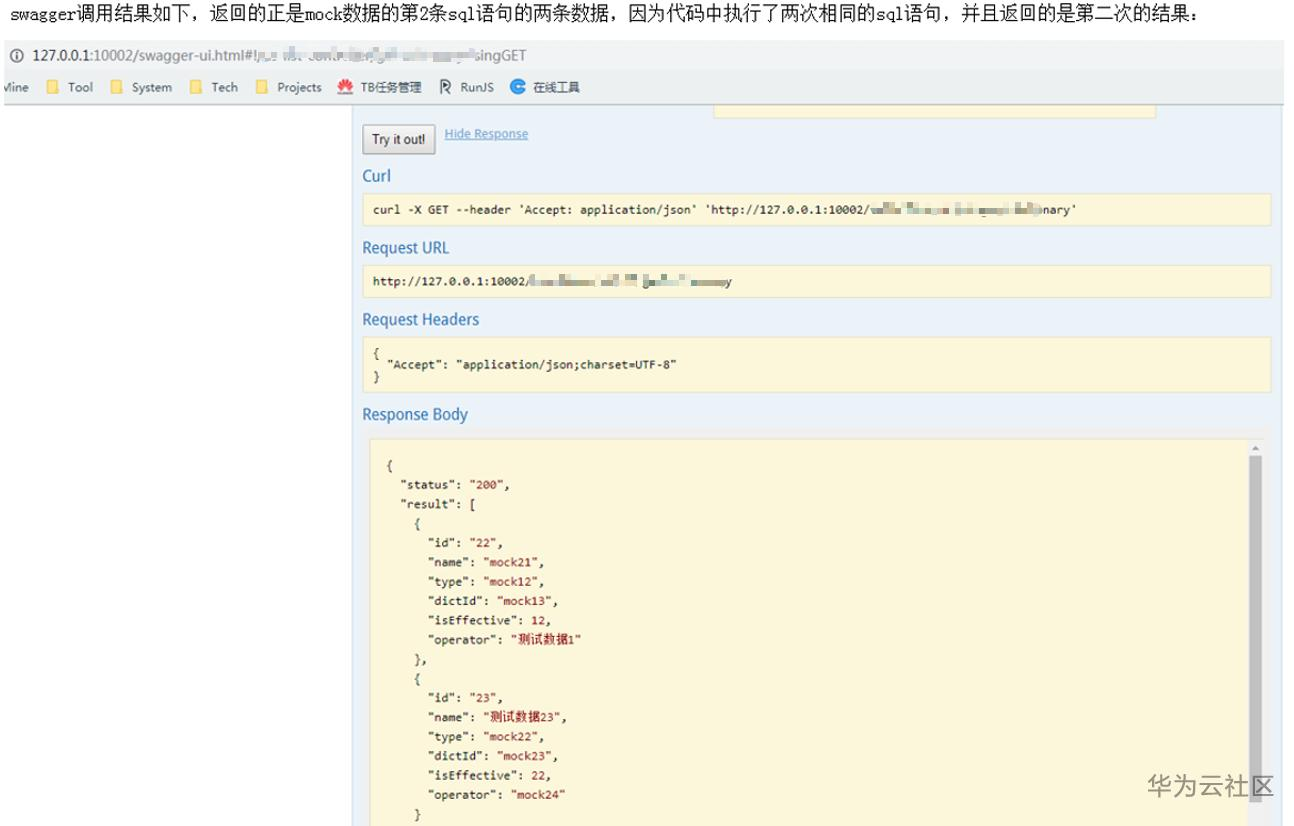Focus the browser address bar URL

coord(279,56)
